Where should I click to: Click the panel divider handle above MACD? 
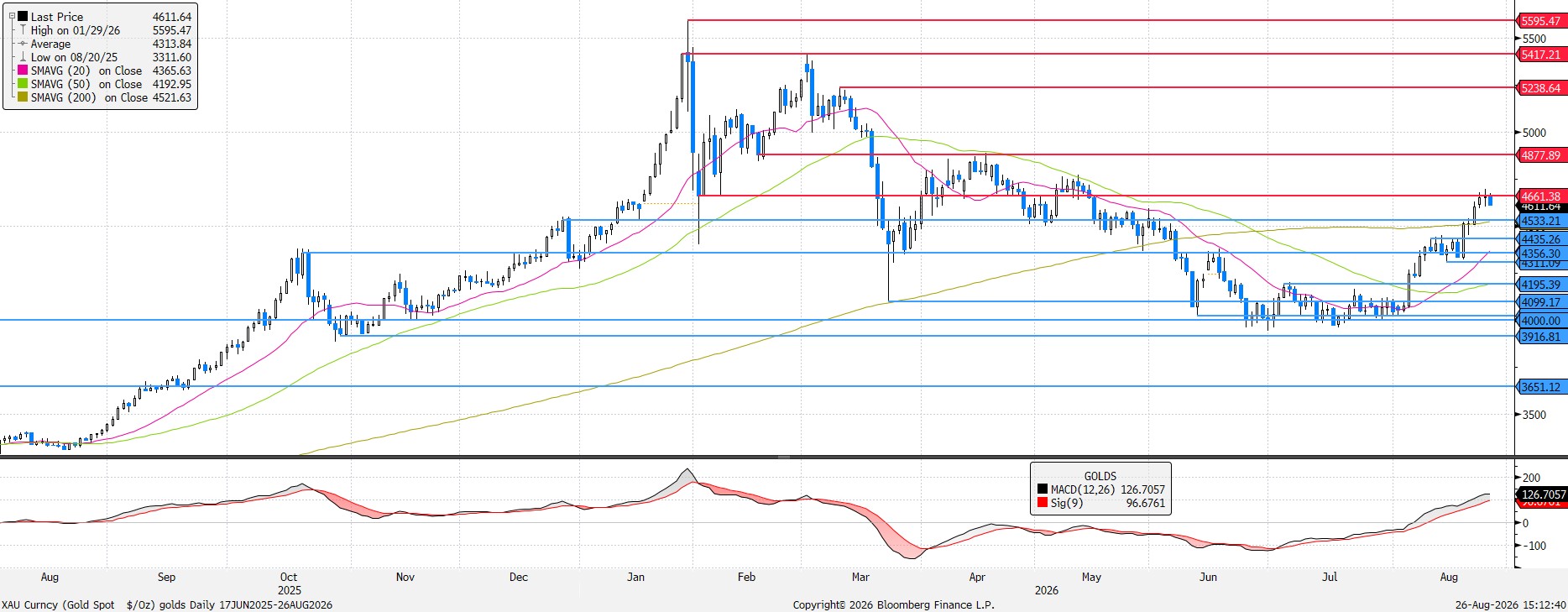(783, 457)
